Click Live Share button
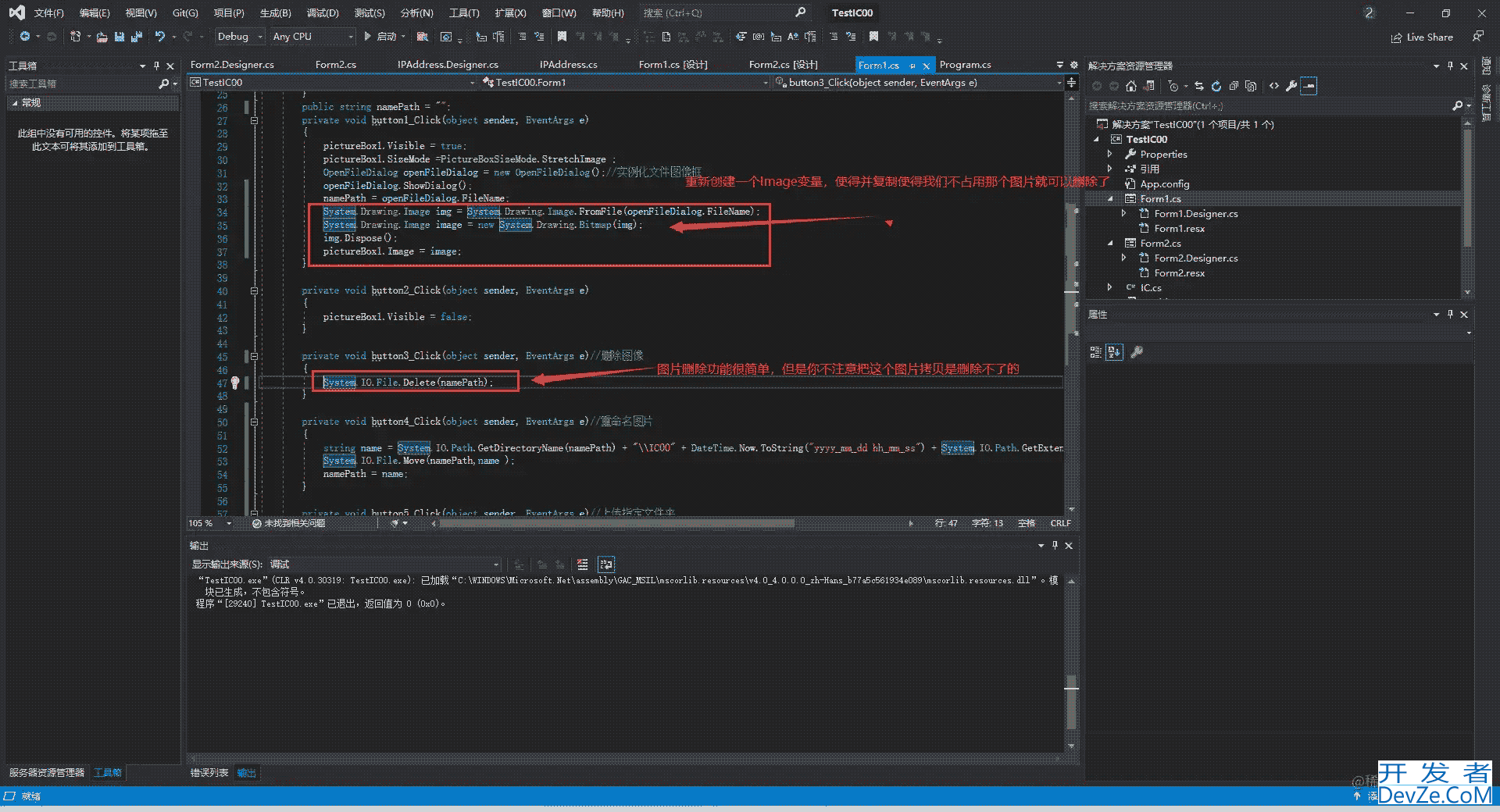 tap(1423, 37)
